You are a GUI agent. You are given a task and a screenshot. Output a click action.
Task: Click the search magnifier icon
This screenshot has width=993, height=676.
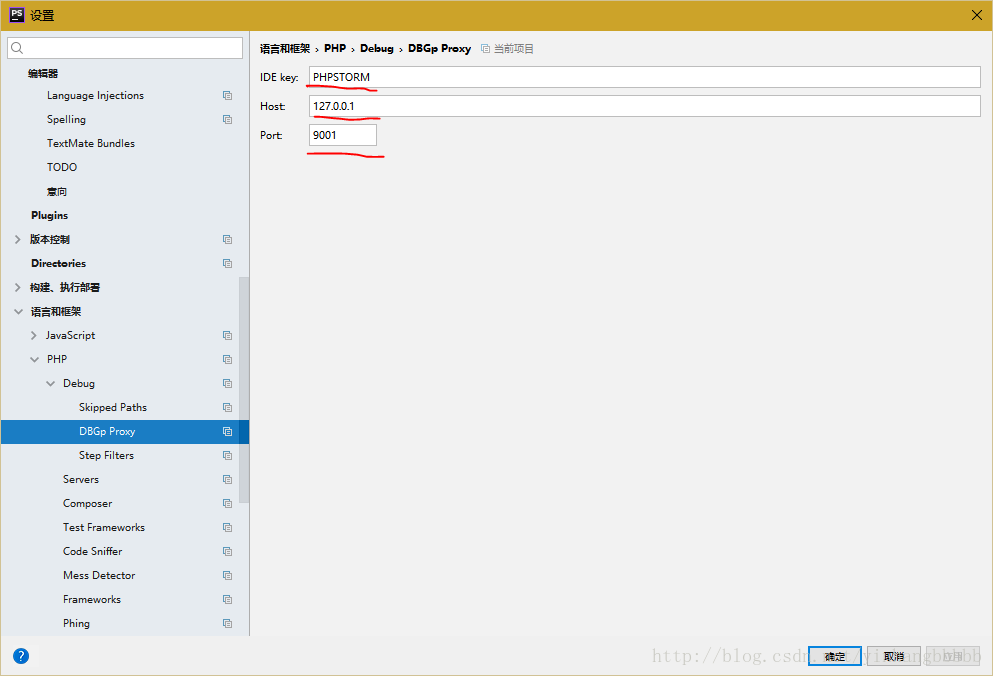[x=18, y=48]
